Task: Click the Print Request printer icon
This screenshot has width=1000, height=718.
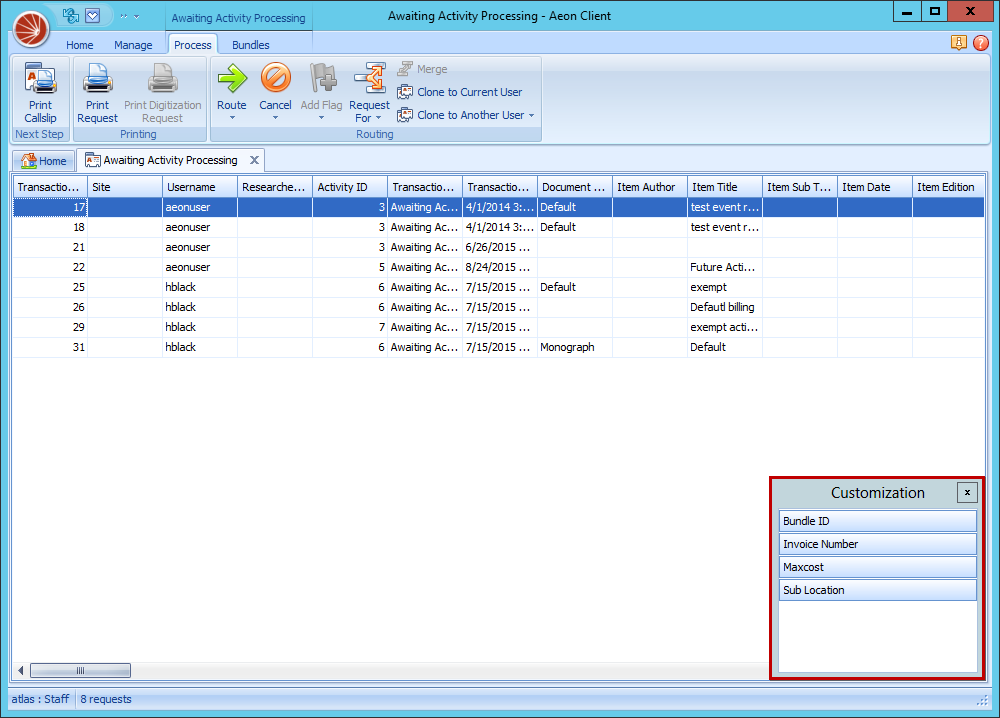Action: (97, 79)
